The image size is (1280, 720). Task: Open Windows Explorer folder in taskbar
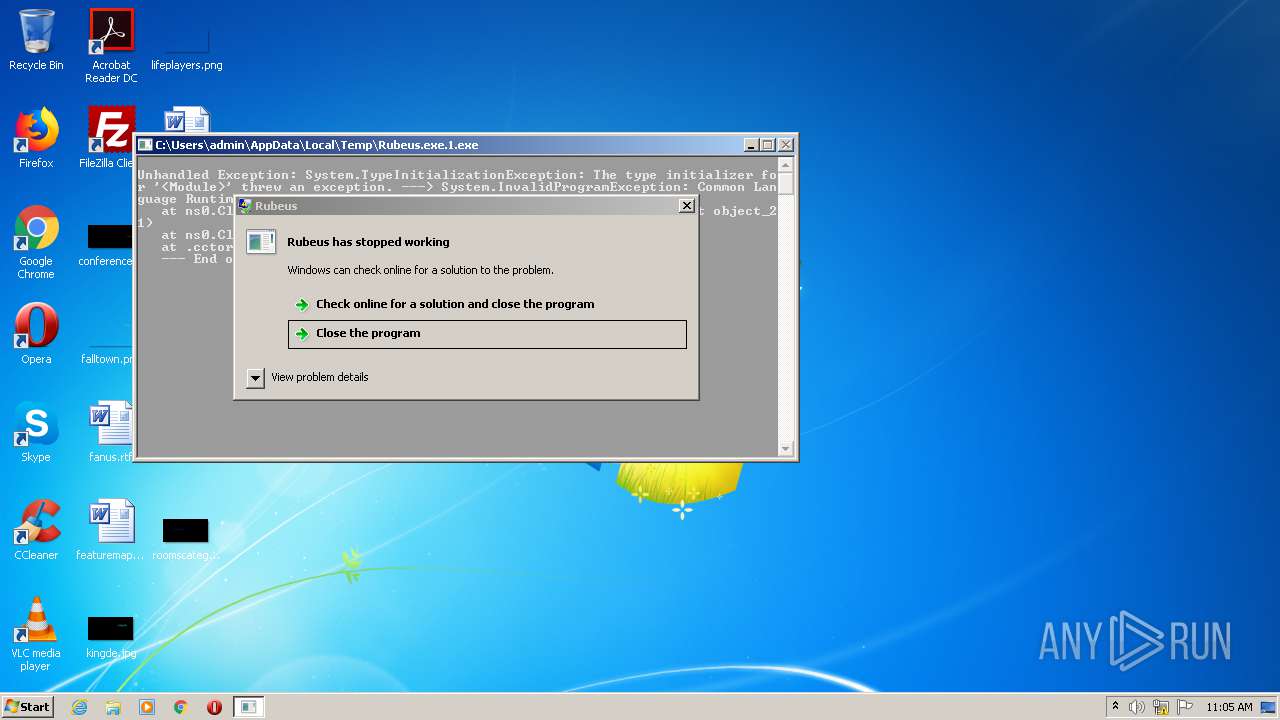113,707
